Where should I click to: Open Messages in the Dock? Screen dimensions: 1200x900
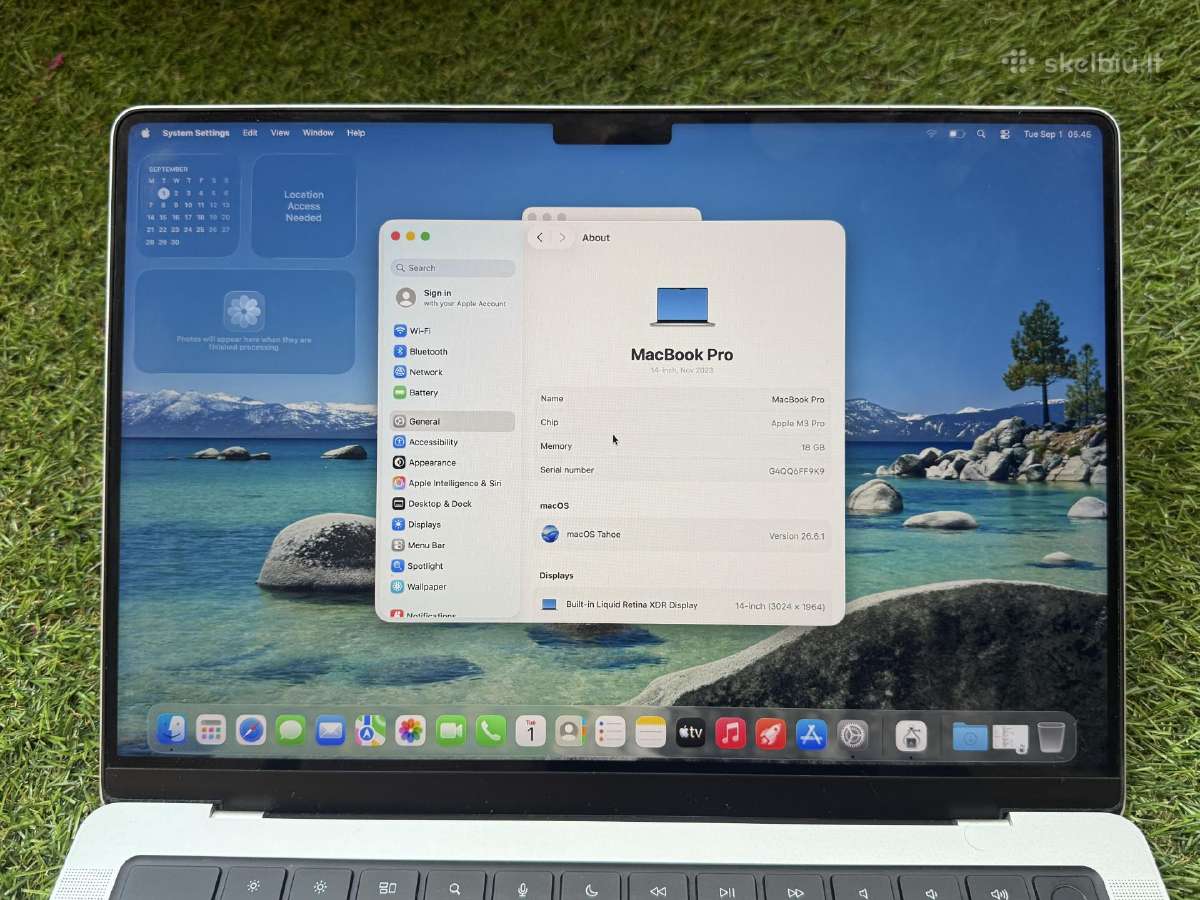[291, 731]
